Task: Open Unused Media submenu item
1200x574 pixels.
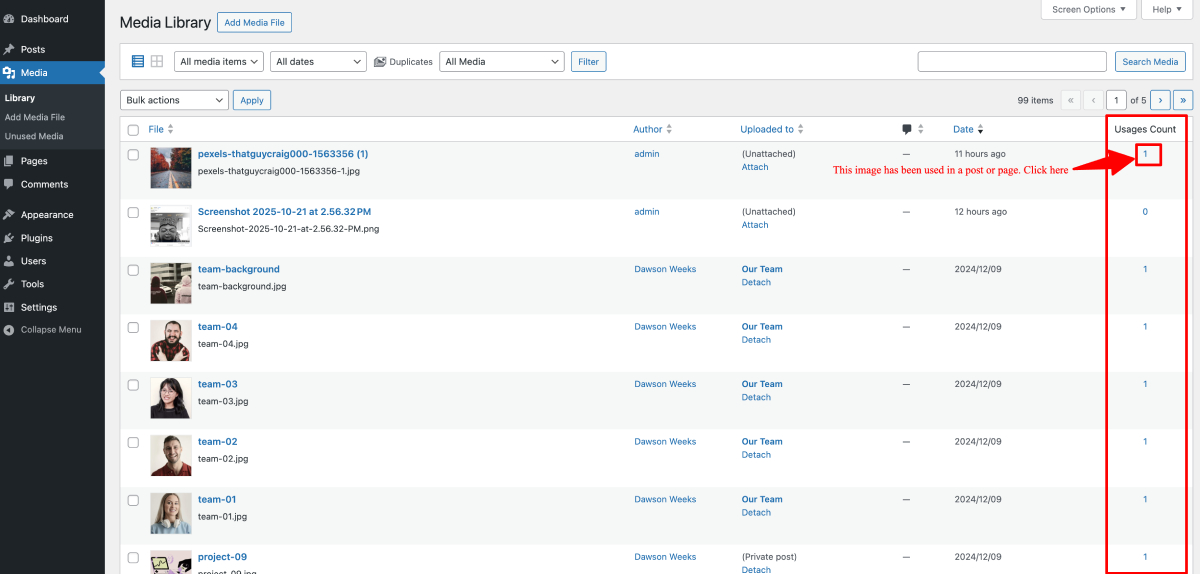Action: (x=34, y=136)
